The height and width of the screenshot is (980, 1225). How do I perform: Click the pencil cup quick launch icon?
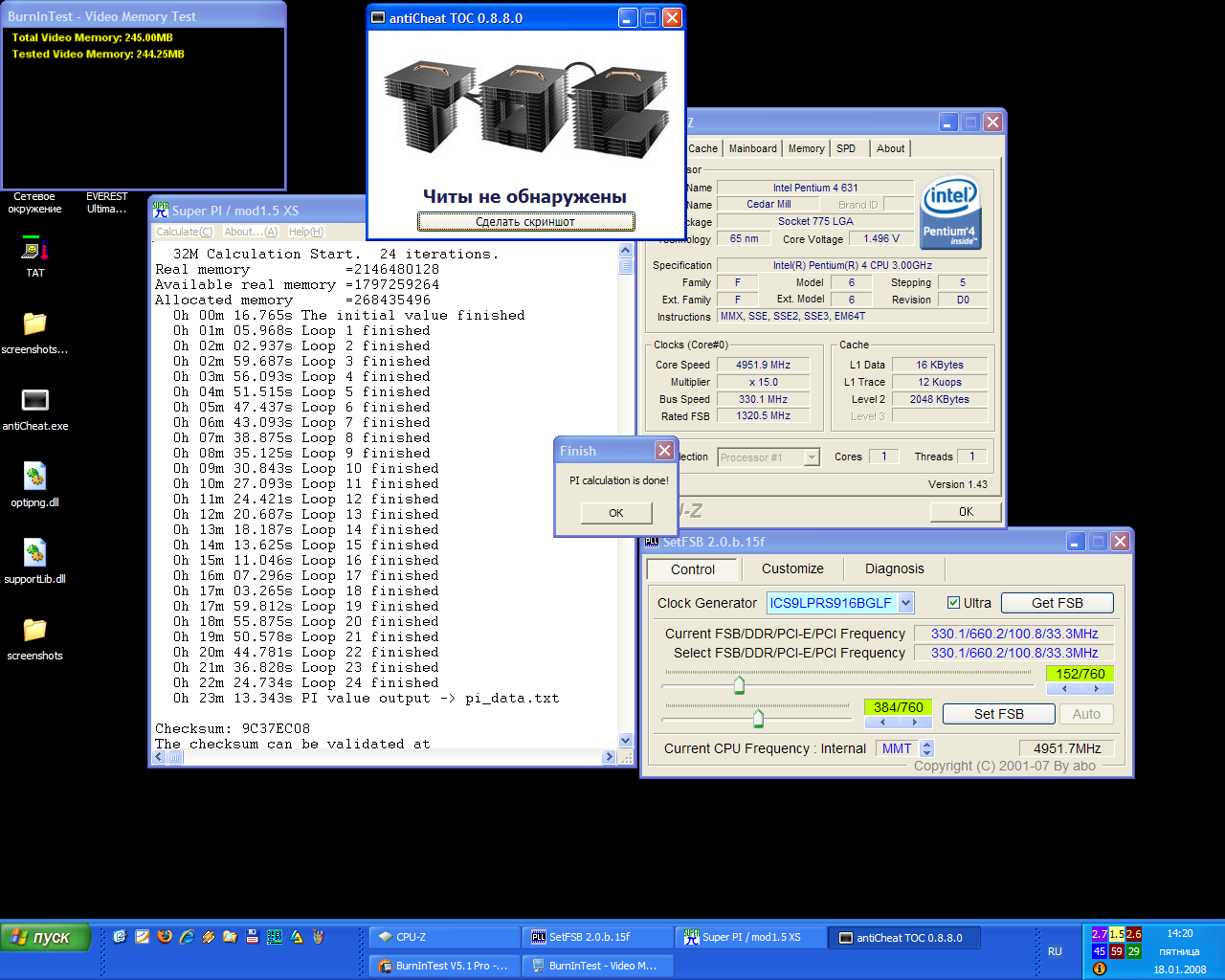[319, 937]
